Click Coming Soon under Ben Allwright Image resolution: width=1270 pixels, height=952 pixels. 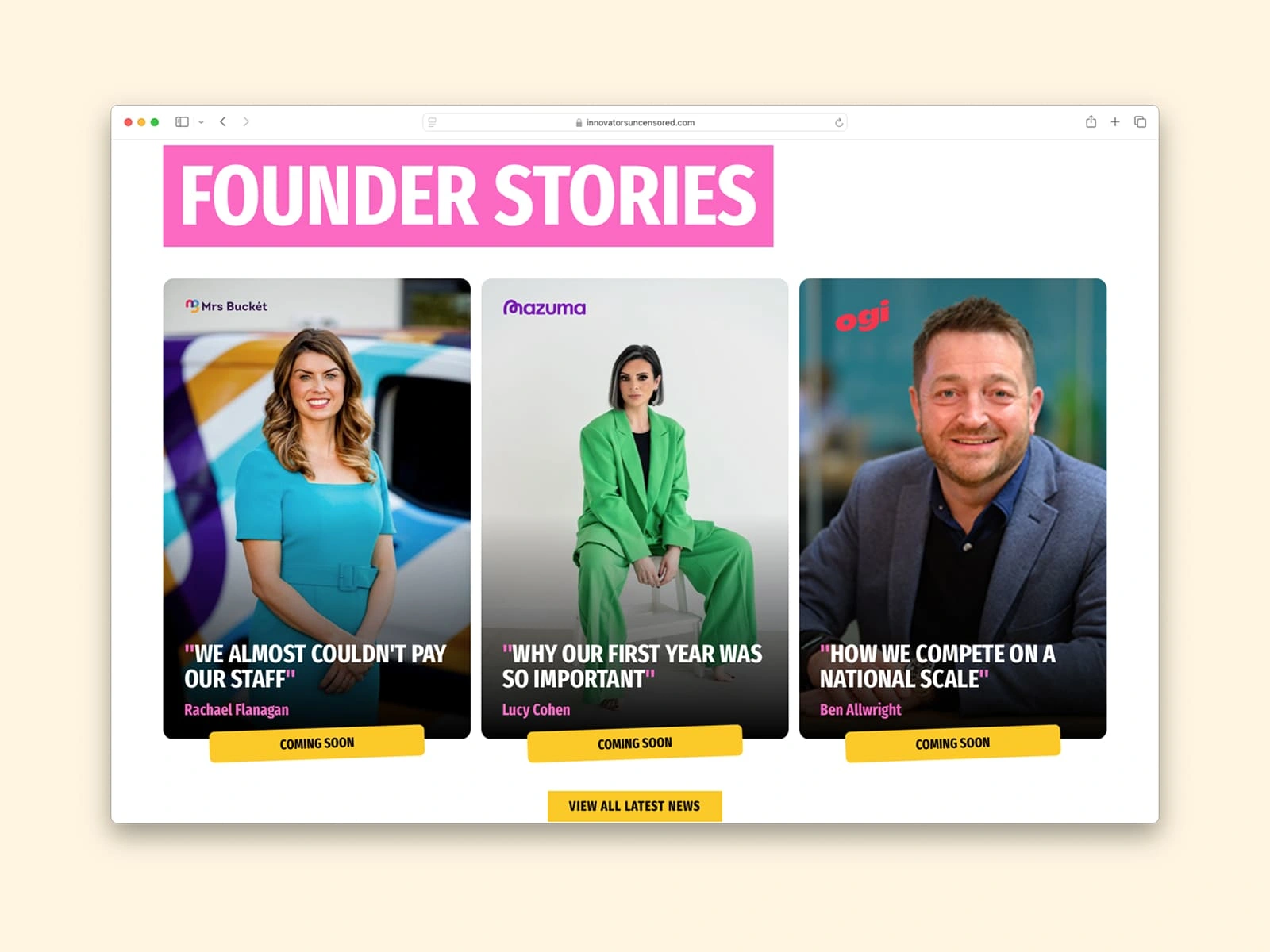tap(952, 743)
